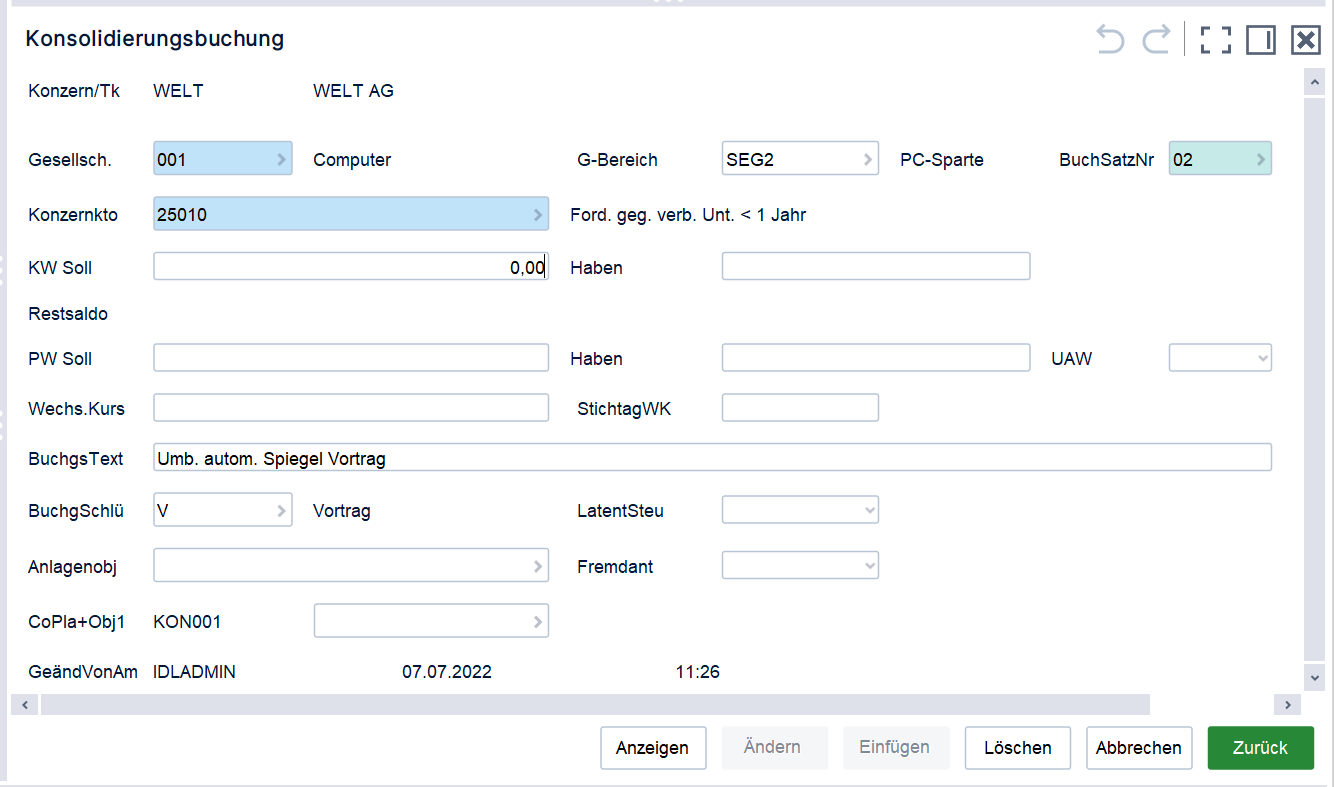Open the CoPla+Obj1 selection field
Viewport: 1334px width, 787px height.
pyautogui.click(x=431, y=621)
